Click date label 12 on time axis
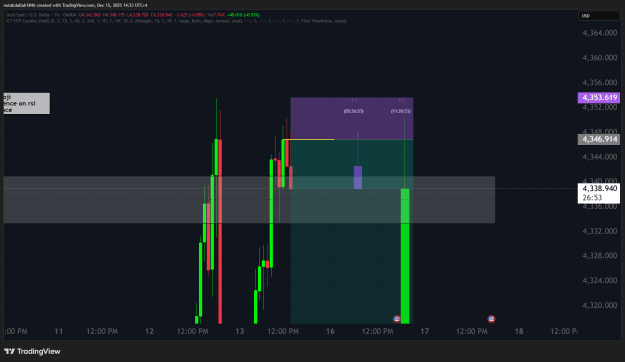The height and width of the screenshot is (362, 625). 149,331
